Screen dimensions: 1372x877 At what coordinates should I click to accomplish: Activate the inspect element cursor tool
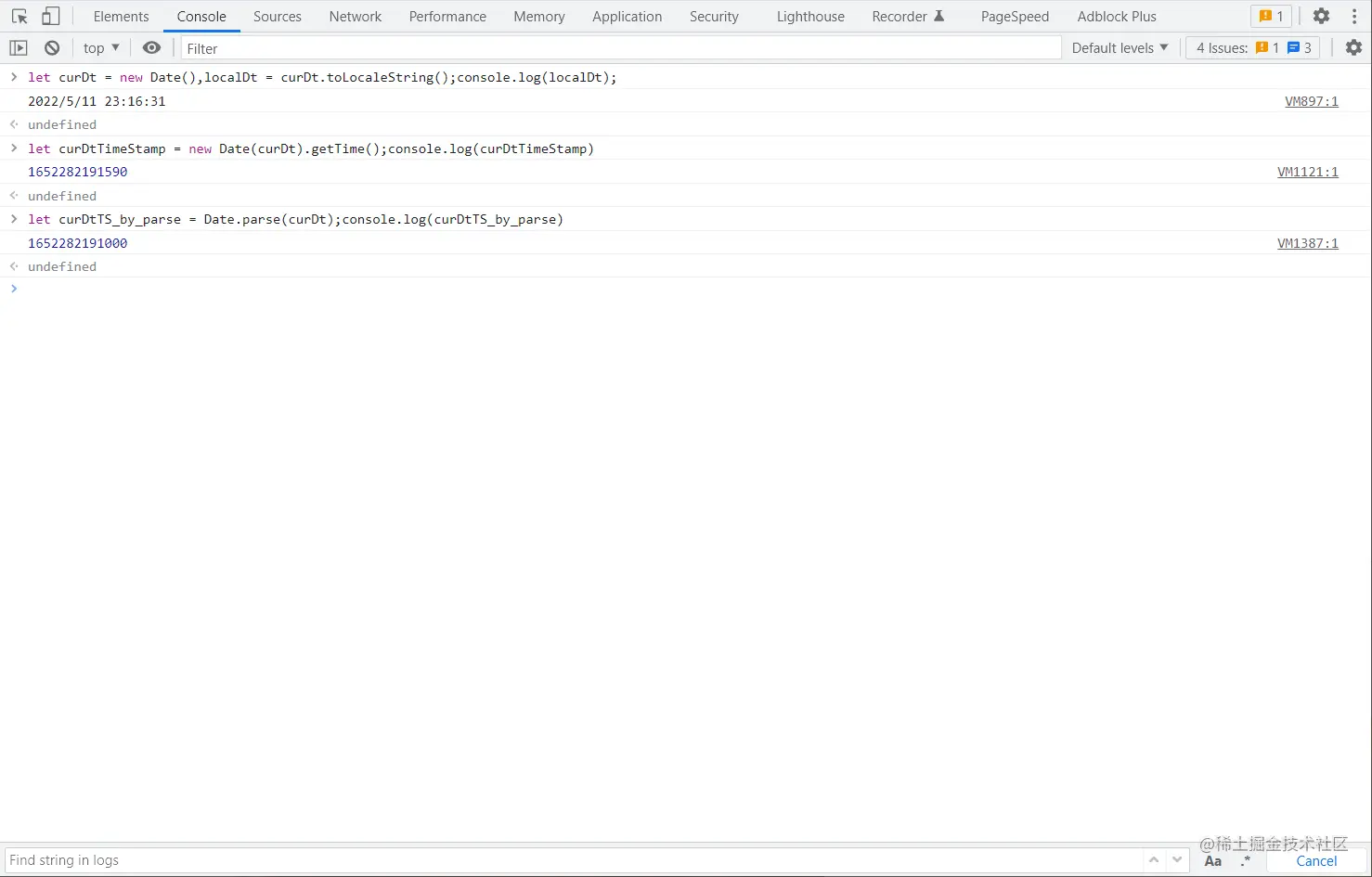coord(19,16)
